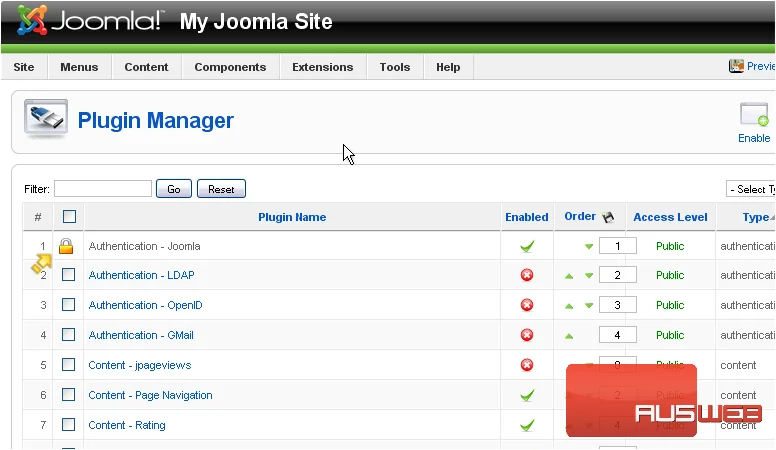This screenshot has width=776, height=450.
Task: Check the Authentication - GMail row checkbox
Action: [68, 335]
